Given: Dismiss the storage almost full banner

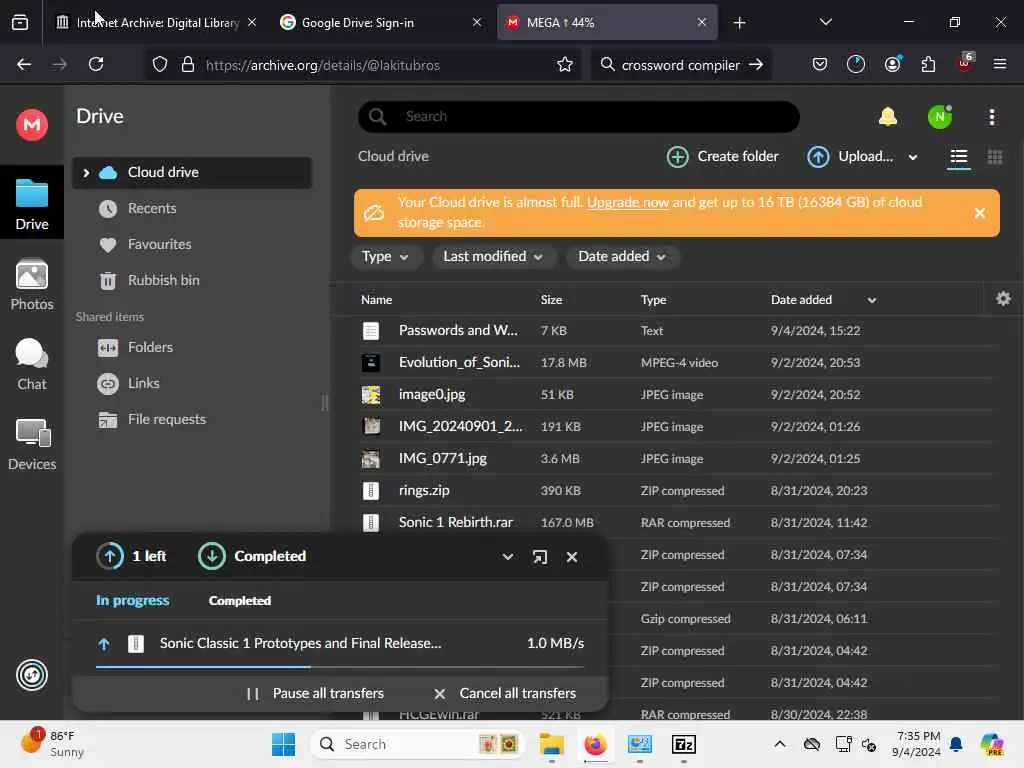Looking at the screenshot, I should point(979,213).
